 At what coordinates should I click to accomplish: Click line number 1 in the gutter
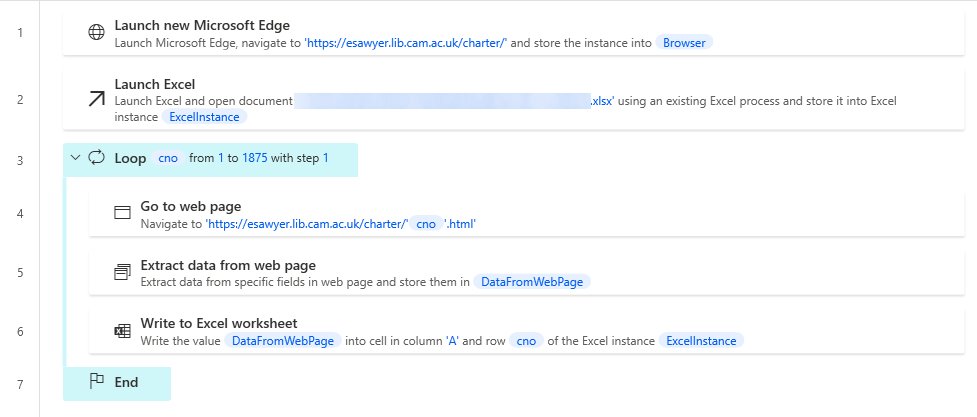click(20, 32)
